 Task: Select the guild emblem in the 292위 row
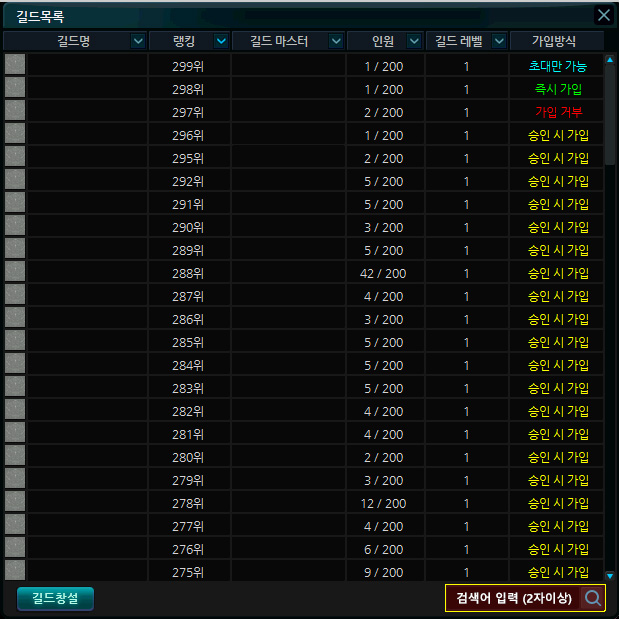(15, 180)
